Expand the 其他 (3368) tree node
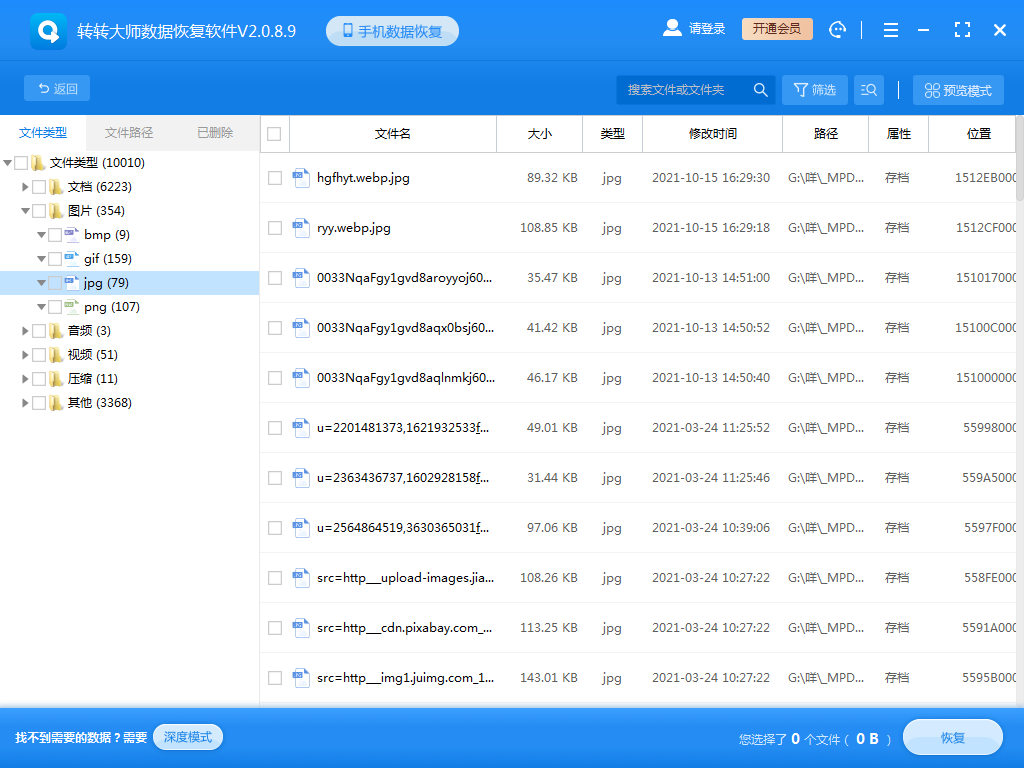This screenshot has height=768, width=1024. tap(26, 402)
